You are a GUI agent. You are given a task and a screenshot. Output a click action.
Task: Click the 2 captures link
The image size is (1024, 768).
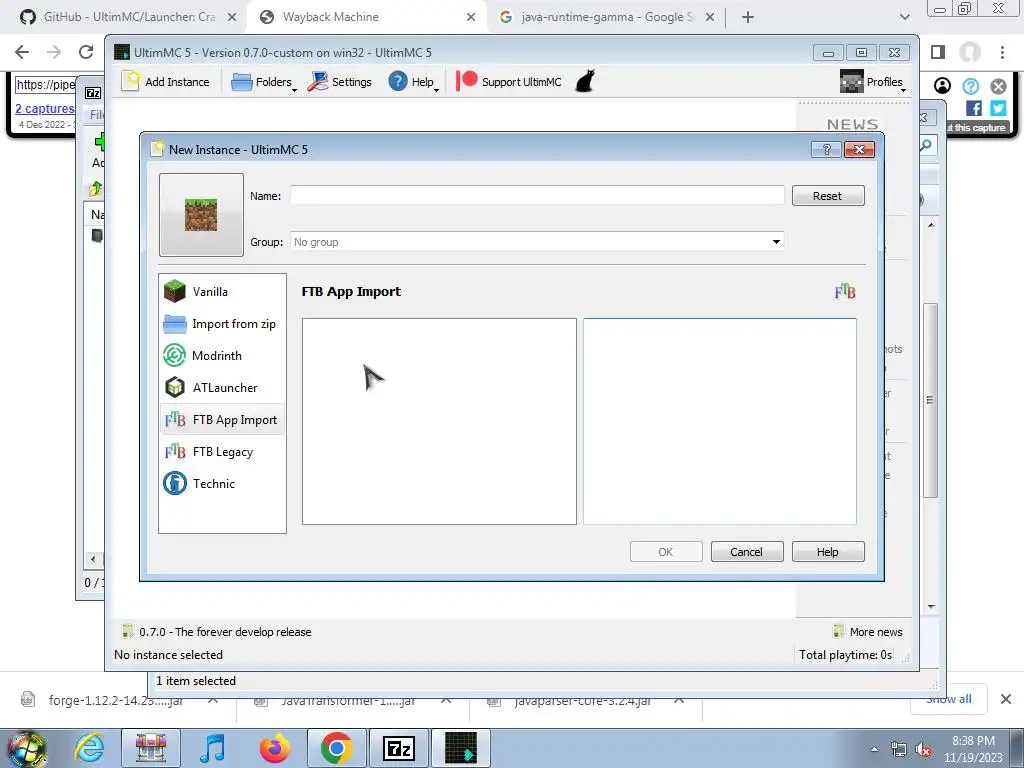pyautogui.click(x=44, y=108)
